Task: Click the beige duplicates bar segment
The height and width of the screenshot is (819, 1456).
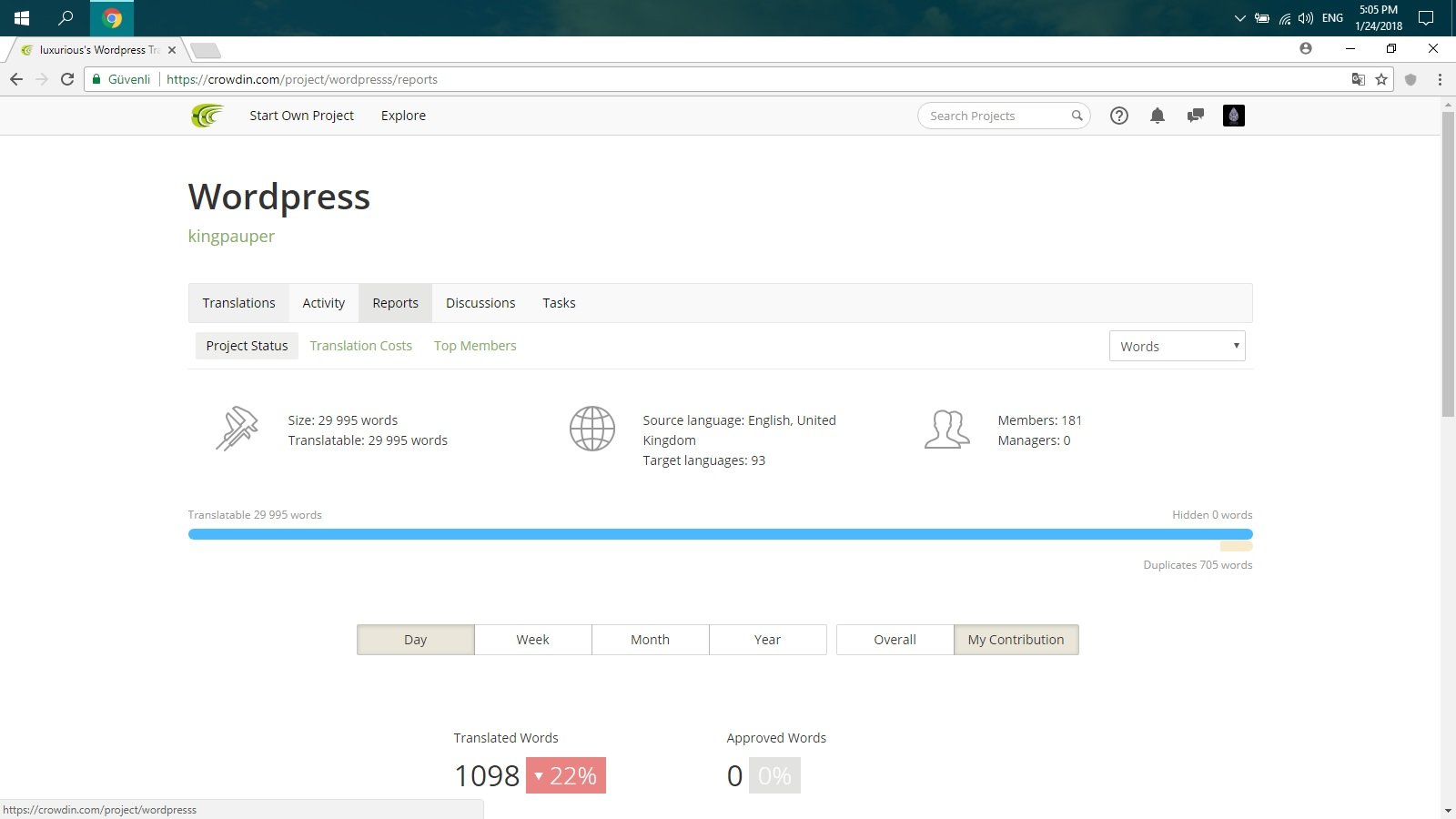Action: (x=1236, y=547)
